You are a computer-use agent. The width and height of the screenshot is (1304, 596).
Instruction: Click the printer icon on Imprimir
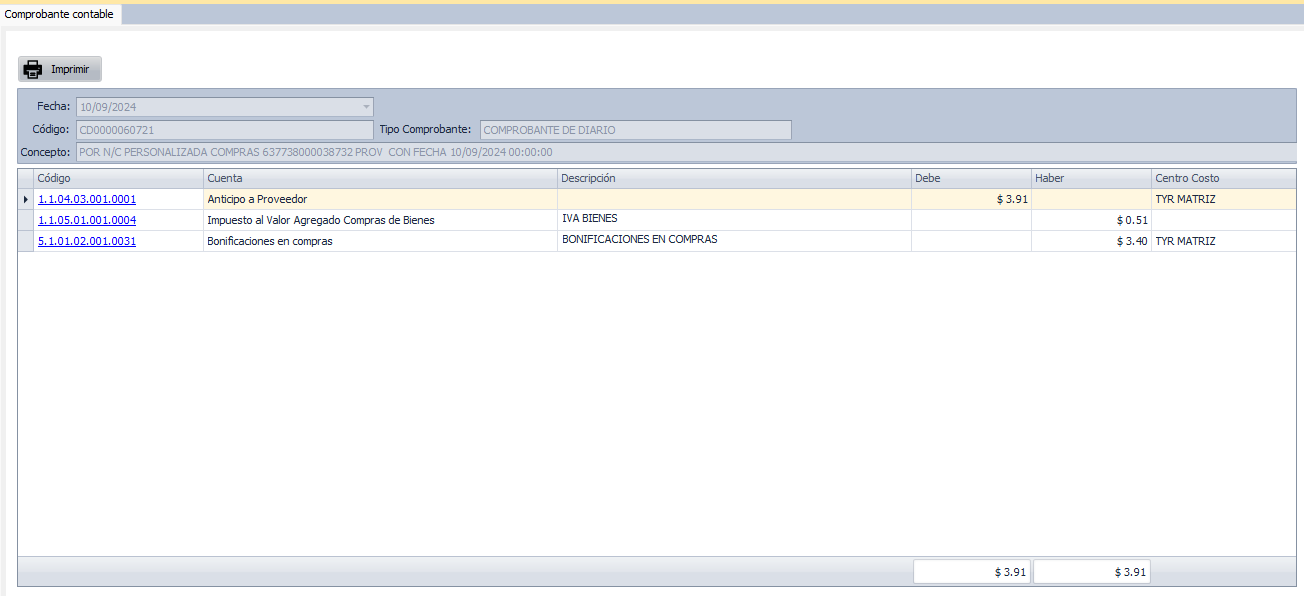point(33,70)
